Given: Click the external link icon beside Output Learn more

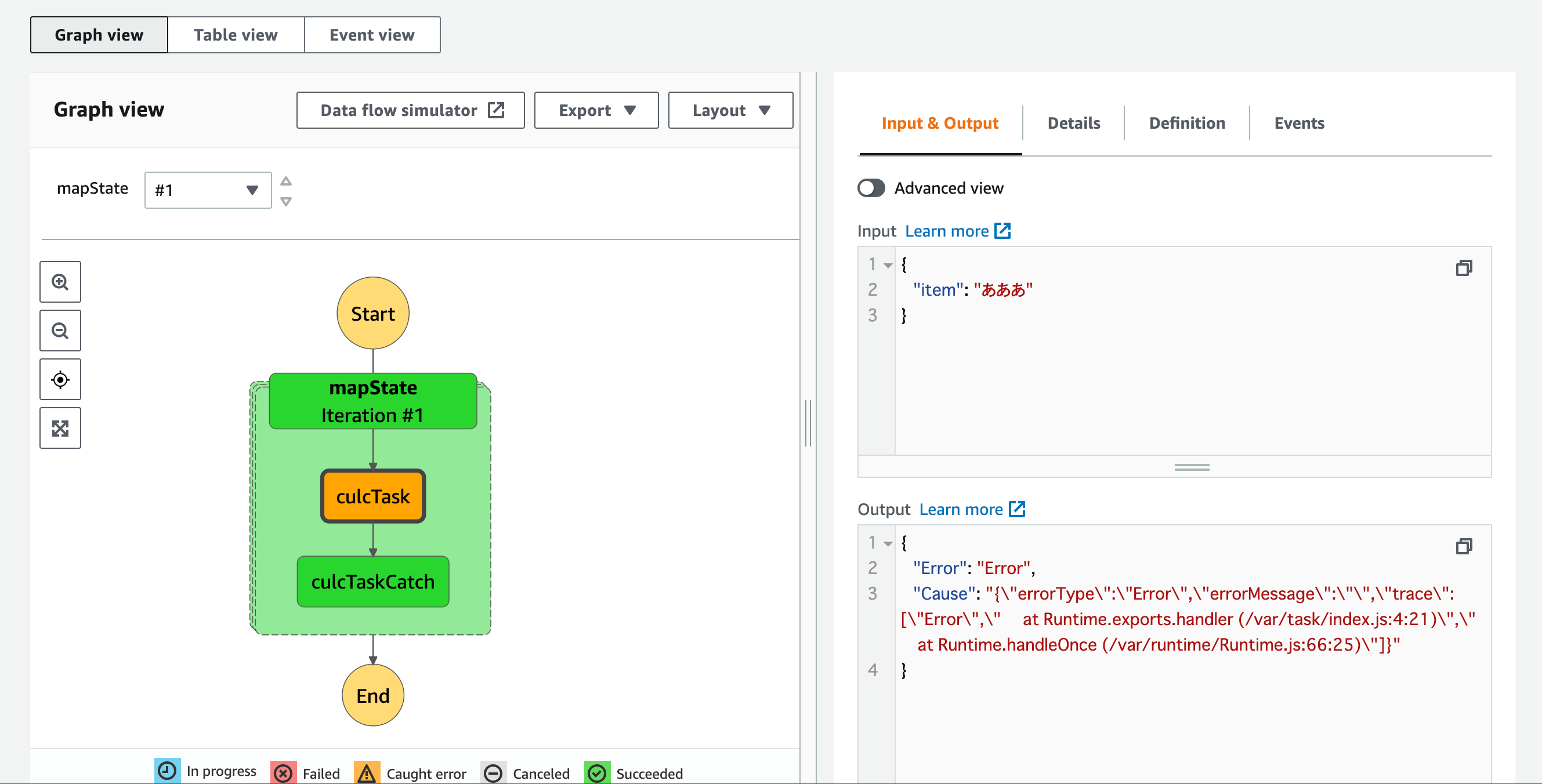Looking at the screenshot, I should 1017,509.
